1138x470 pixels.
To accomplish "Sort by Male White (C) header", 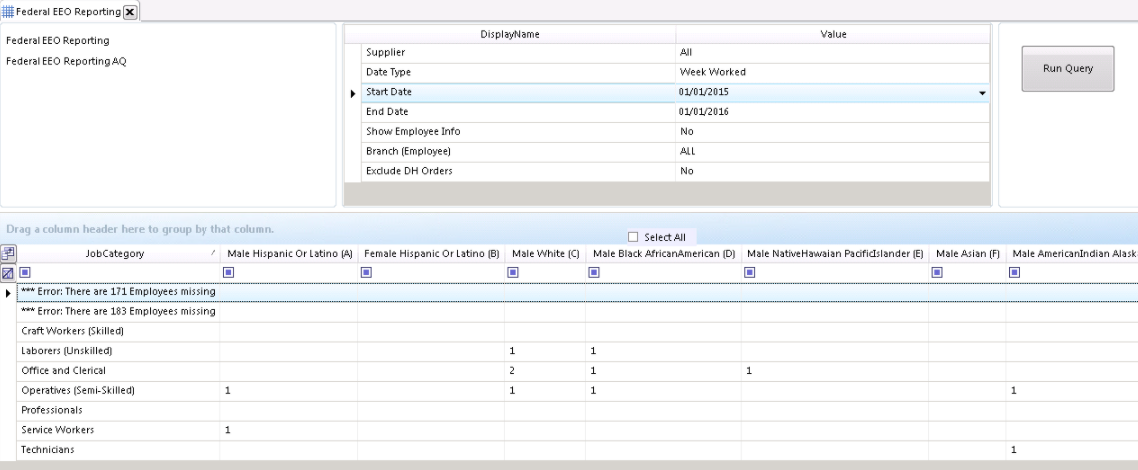I will click(x=546, y=254).
